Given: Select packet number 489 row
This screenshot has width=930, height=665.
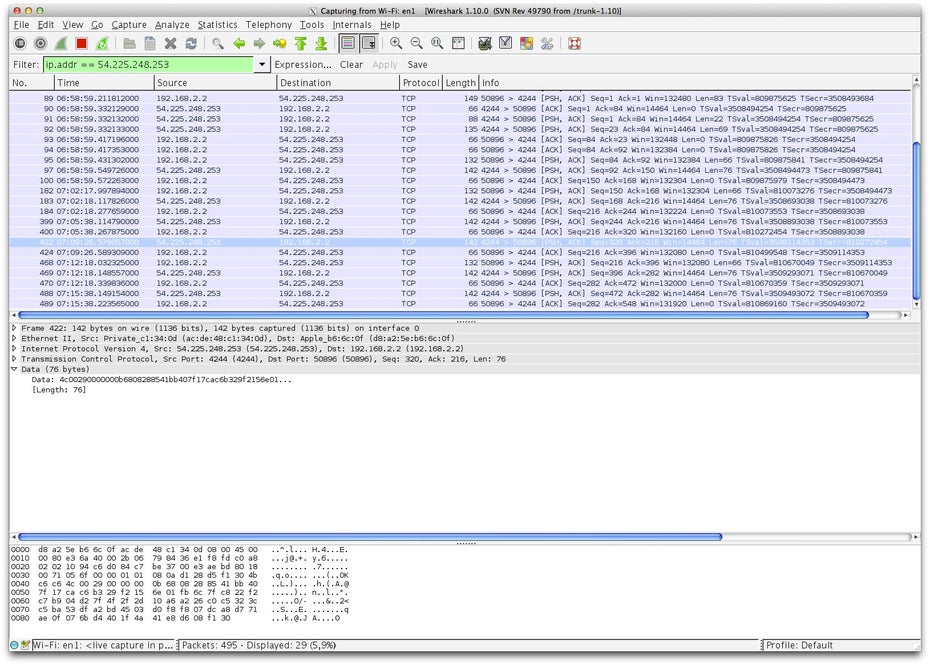Looking at the screenshot, I should click(x=460, y=303).
